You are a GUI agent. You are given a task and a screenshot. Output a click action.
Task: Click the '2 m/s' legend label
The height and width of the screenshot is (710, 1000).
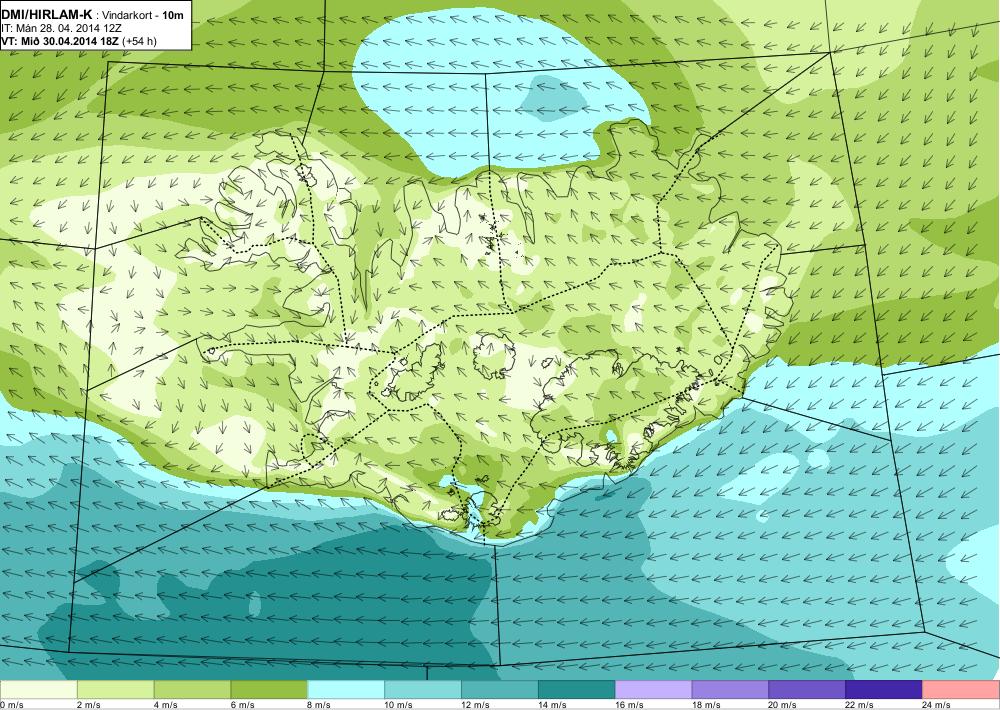[x=89, y=705]
